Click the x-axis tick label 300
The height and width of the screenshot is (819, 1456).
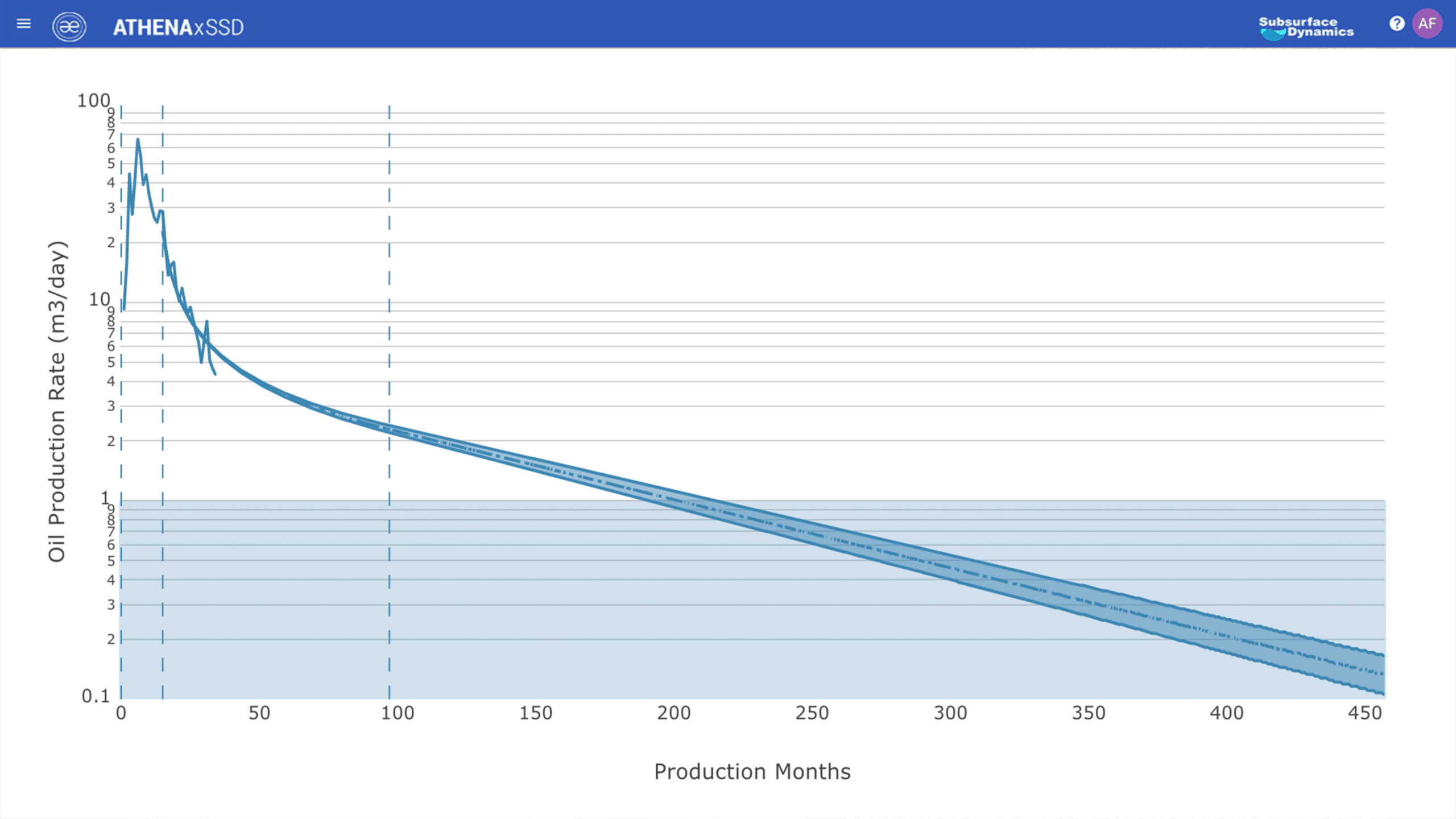[950, 713]
